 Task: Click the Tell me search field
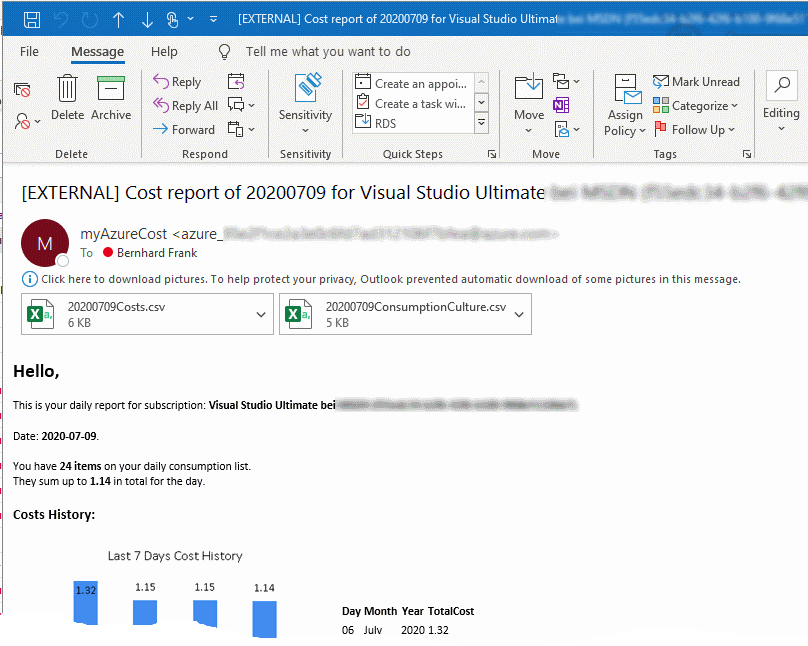pos(328,52)
